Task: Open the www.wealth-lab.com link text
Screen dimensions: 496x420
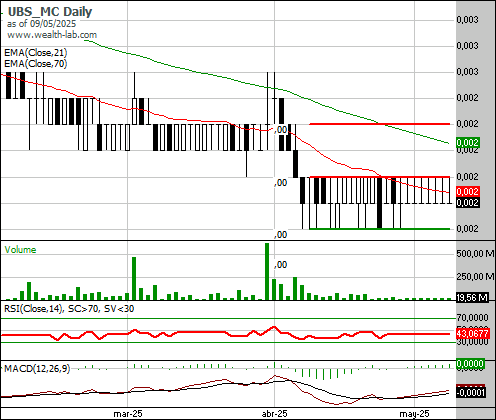Action: (52, 35)
